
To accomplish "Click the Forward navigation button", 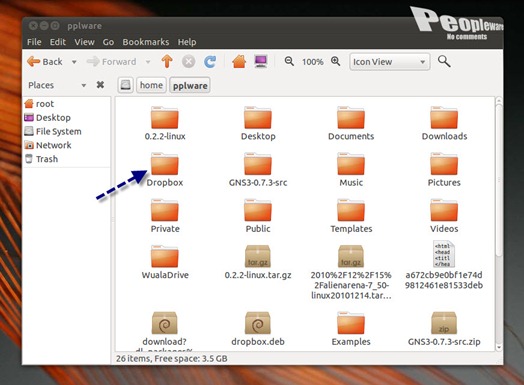I will (111, 62).
